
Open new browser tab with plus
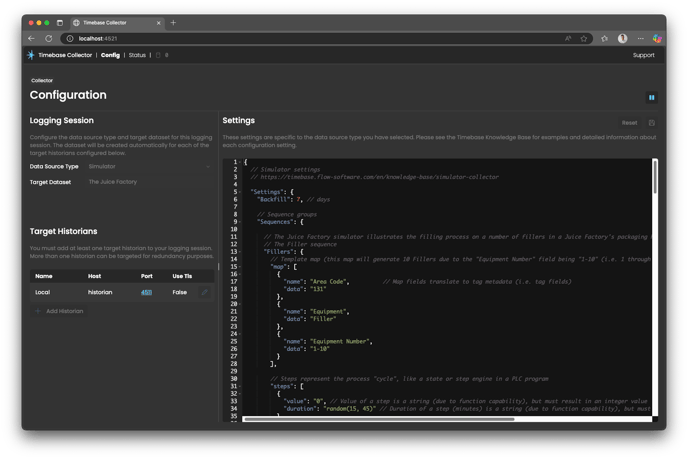tap(173, 22)
